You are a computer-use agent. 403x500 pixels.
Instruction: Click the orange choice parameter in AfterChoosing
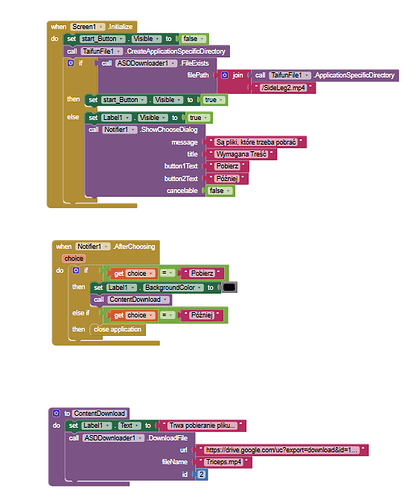tap(74, 258)
